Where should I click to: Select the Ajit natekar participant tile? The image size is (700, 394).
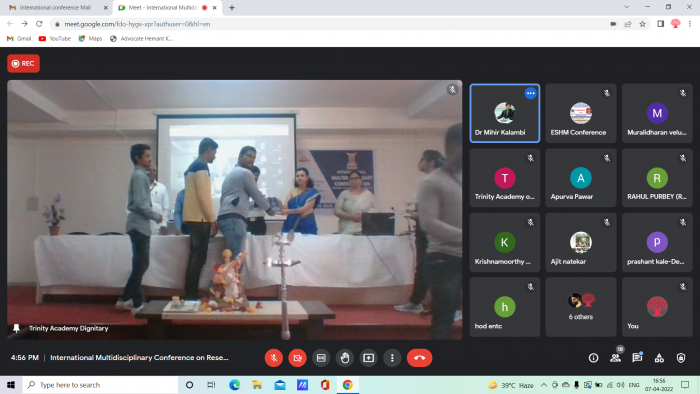click(581, 242)
